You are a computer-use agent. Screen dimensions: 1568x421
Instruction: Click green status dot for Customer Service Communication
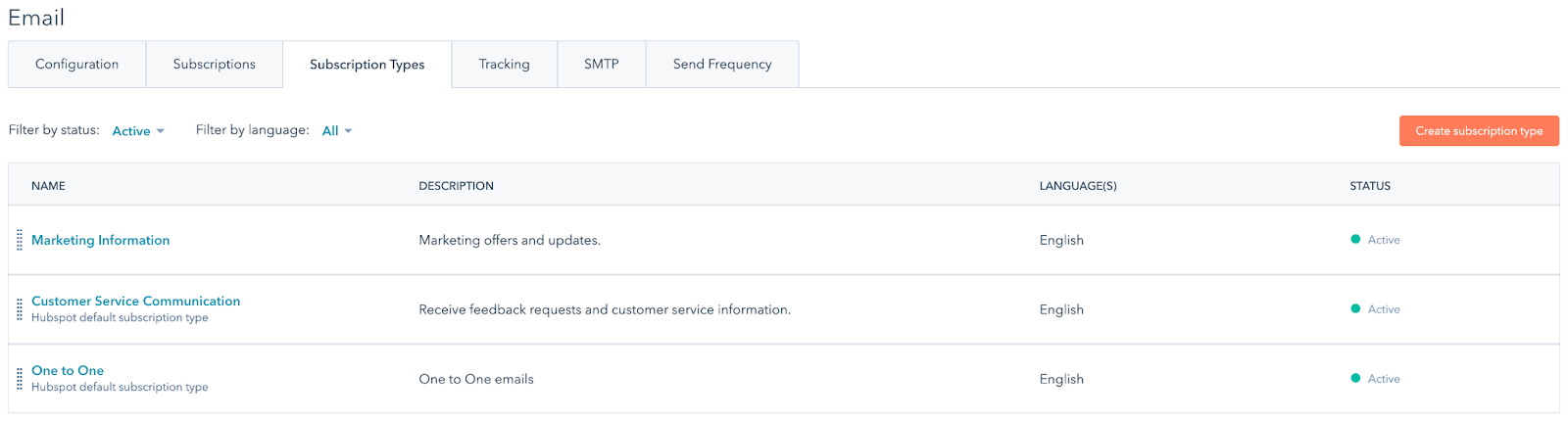(1355, 309)
